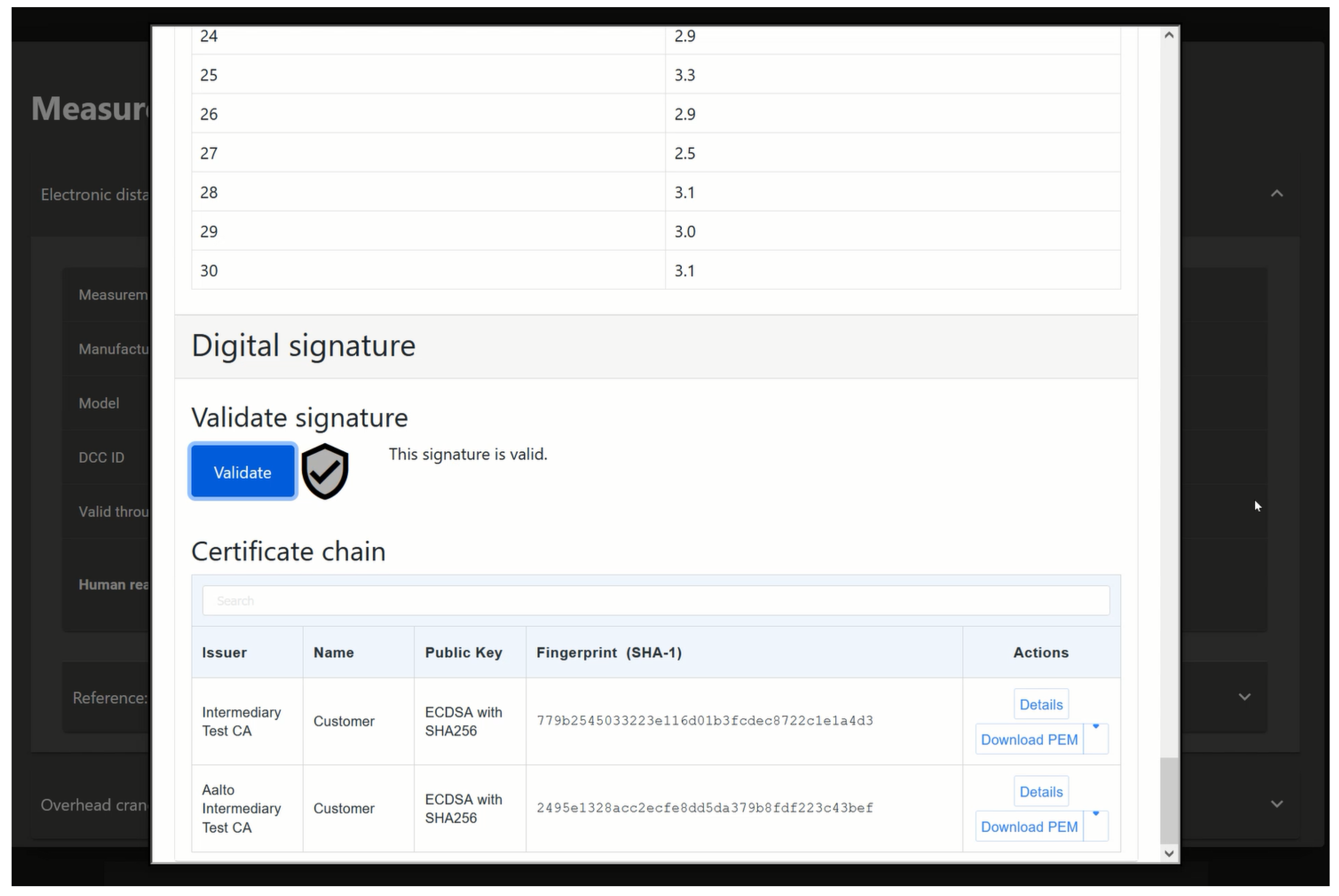The height and width of the screenshot is (896, 1339).
Task: Select fingerprint 779b2545033223e116d01b3fcdec8722c1e1a4d3
Action: (x=705, y=721)
